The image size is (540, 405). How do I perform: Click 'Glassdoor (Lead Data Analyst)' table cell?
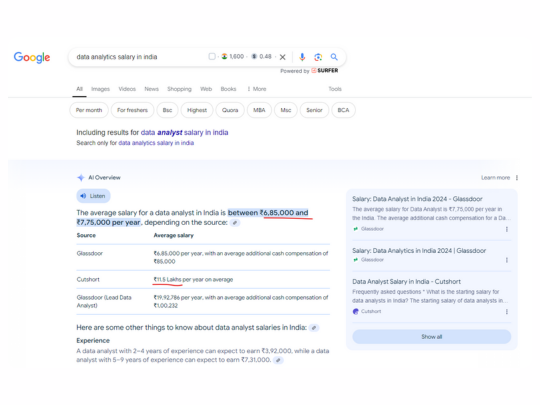pos(104,301)
